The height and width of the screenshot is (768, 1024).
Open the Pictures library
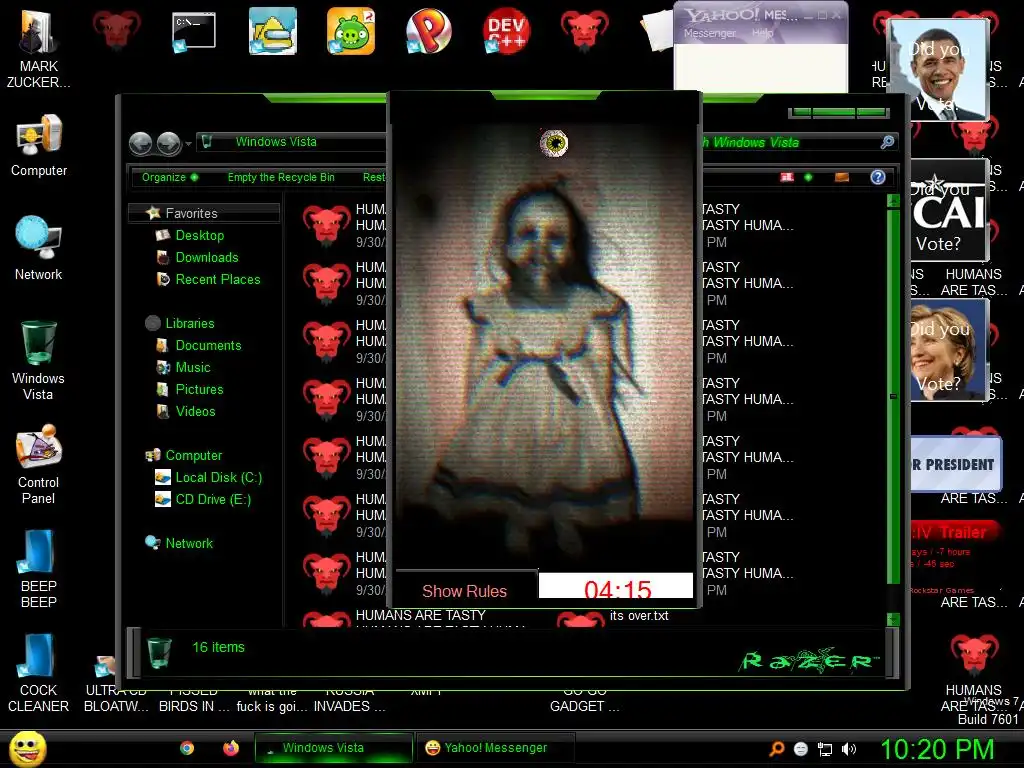199,389
